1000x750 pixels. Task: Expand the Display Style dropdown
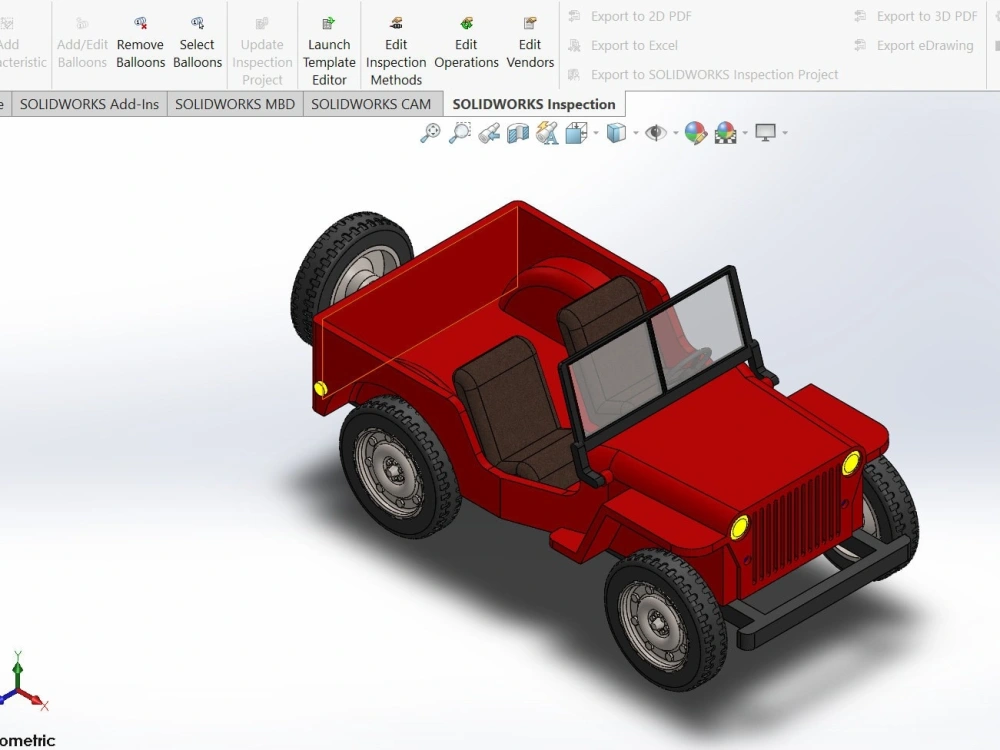coord(634,132)
